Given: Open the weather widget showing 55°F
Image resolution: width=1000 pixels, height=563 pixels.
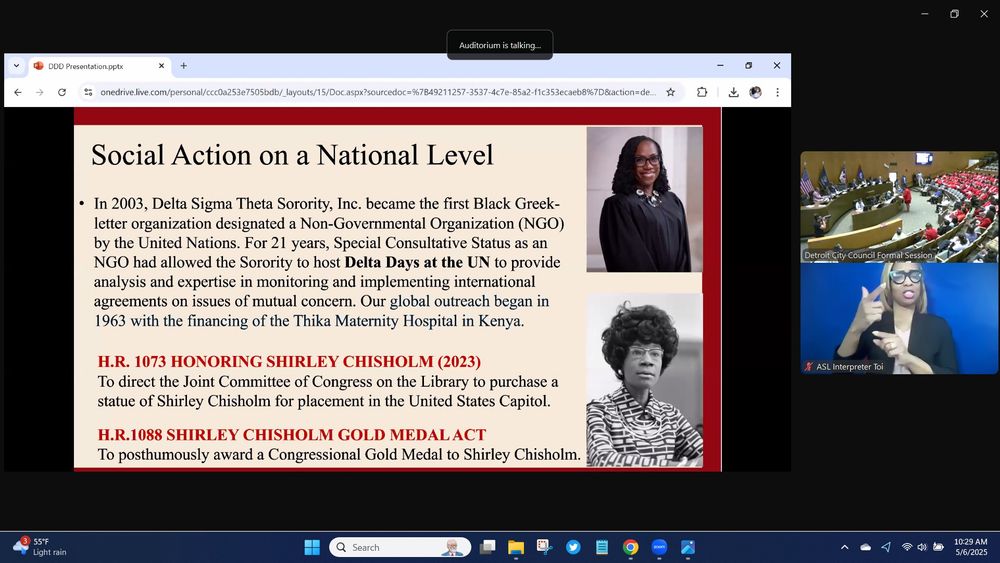Looking at the screenshot, I should tap(40, 547).
